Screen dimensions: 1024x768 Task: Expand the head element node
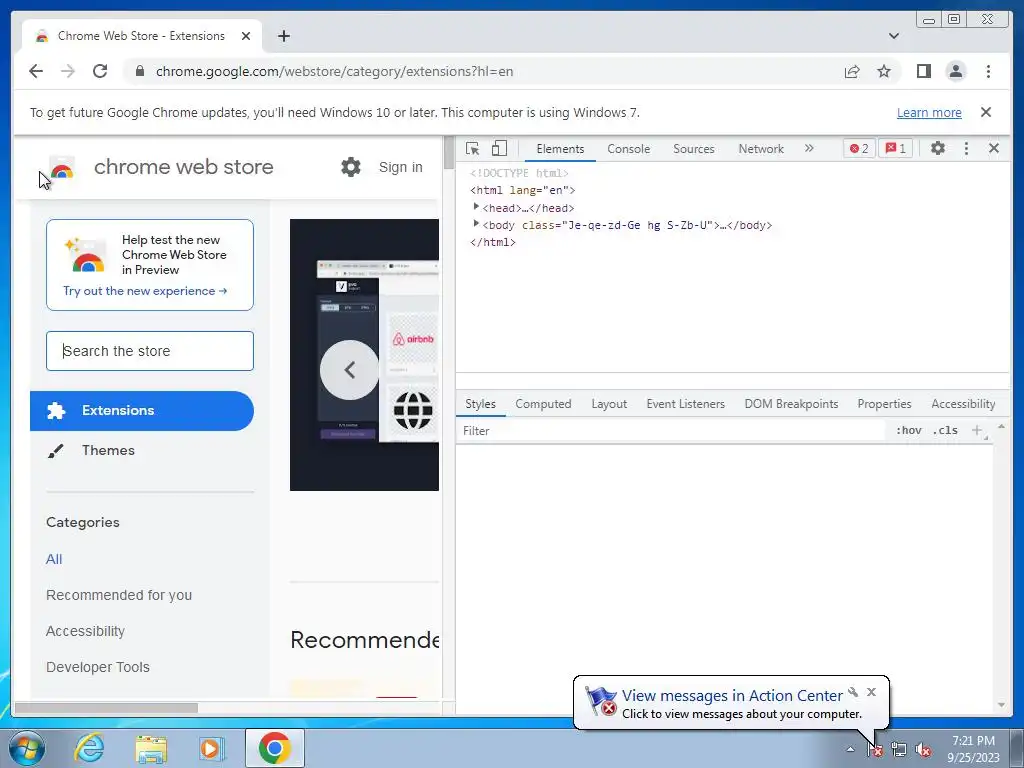pos(476,207)
